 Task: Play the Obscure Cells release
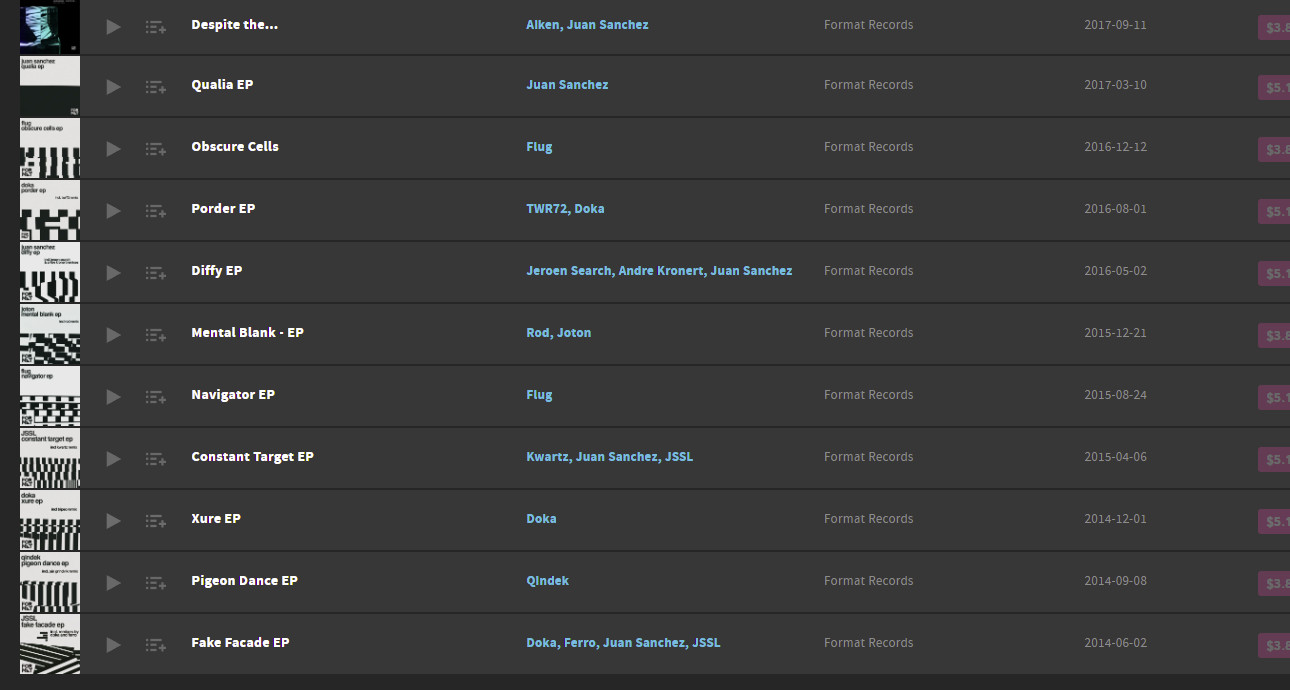tap(113, 149)
